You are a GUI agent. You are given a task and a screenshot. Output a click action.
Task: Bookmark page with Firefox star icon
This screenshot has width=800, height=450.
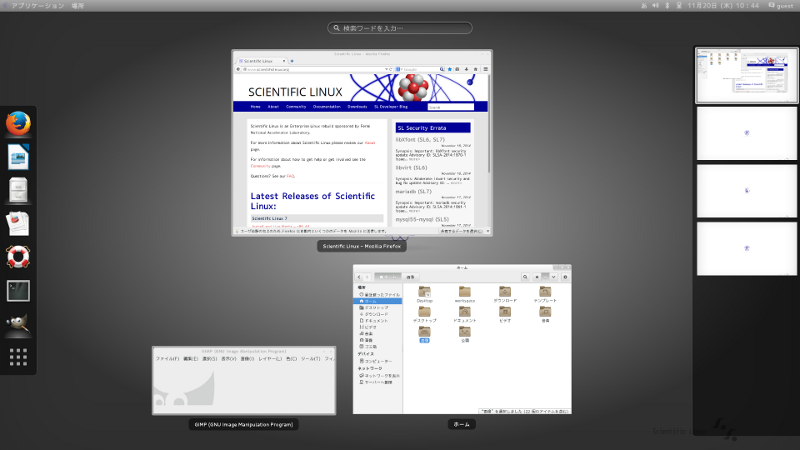click(x=449, y=69)
